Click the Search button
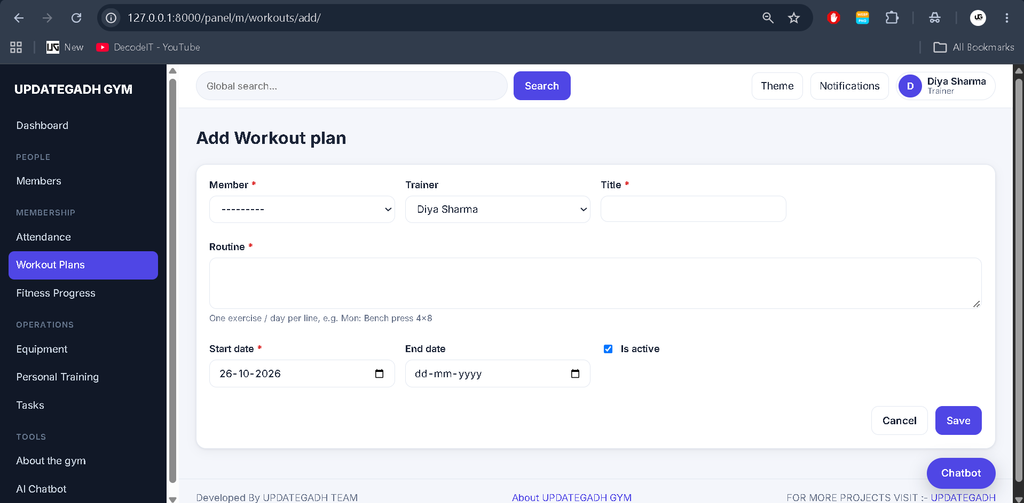 [542, 86]
